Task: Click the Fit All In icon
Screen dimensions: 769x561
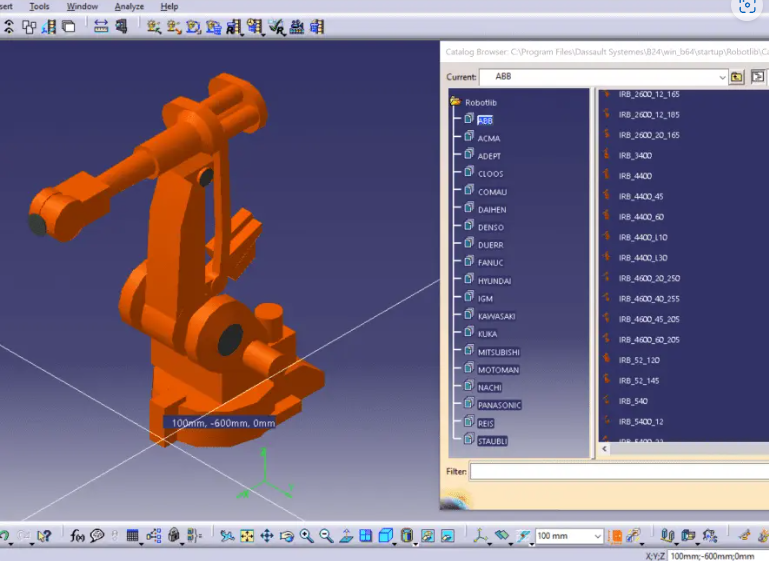Action: click(247, 536)
